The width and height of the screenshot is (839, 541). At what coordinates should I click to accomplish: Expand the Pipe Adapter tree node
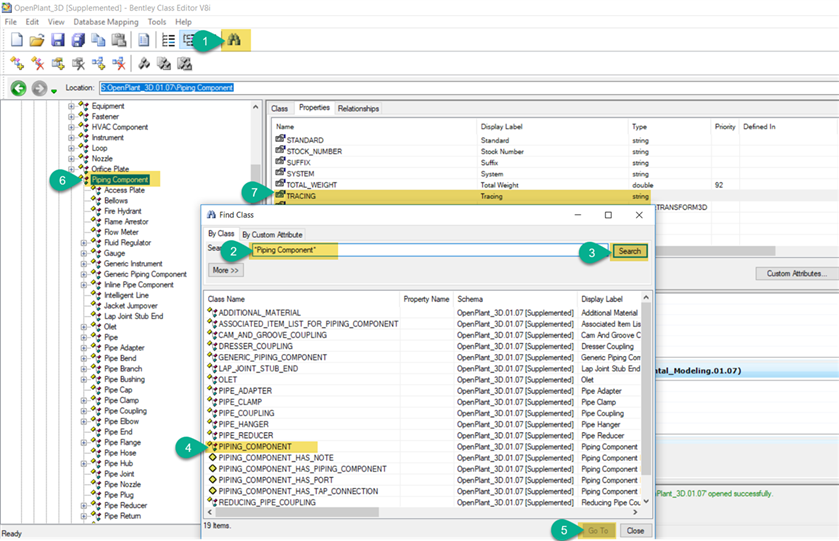[x=83, y=348]
